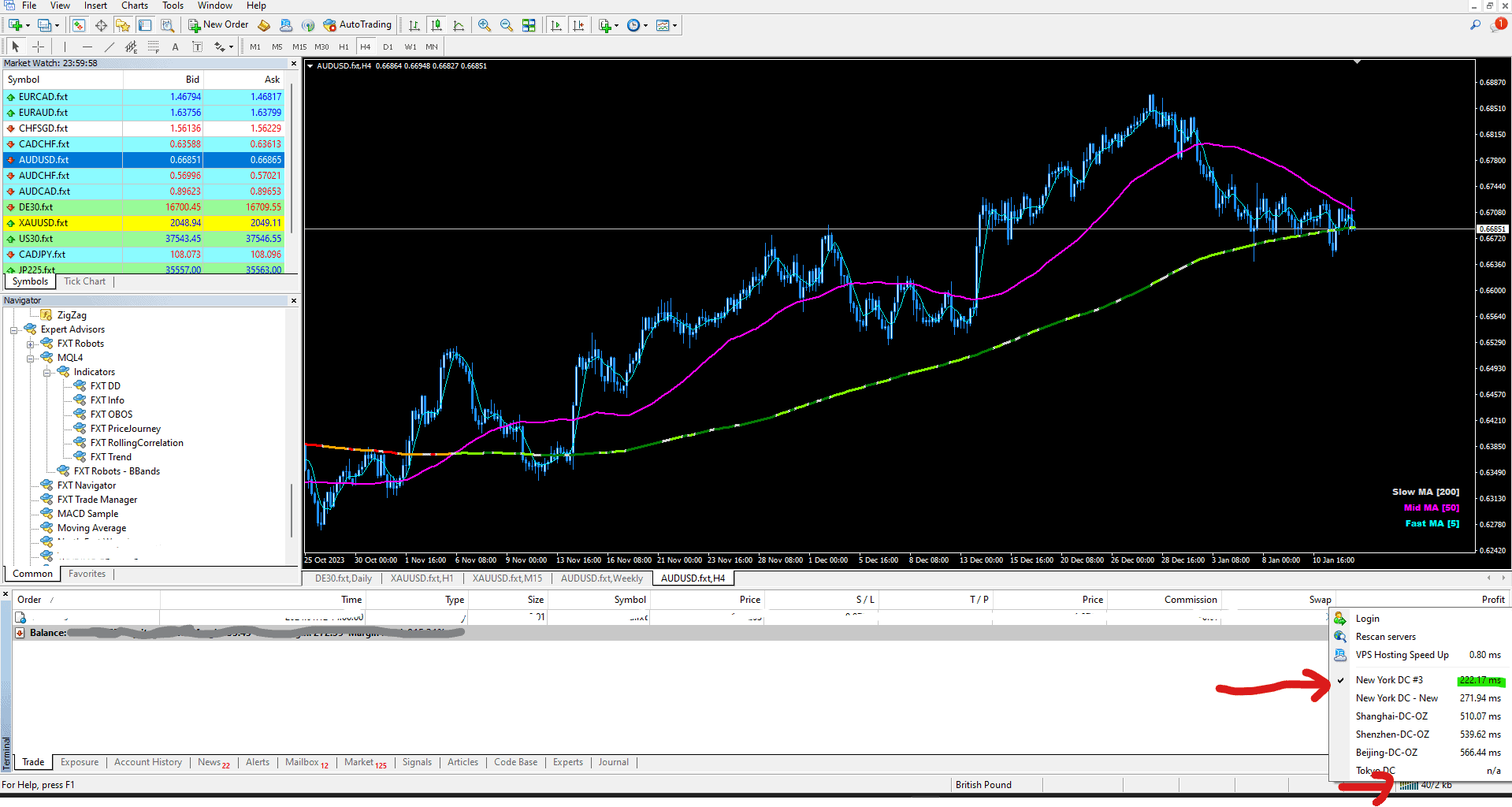Viewport: 1512px width, 807px height.
Task: Expand the FXT Robots tree node
Action: (30, 344)
